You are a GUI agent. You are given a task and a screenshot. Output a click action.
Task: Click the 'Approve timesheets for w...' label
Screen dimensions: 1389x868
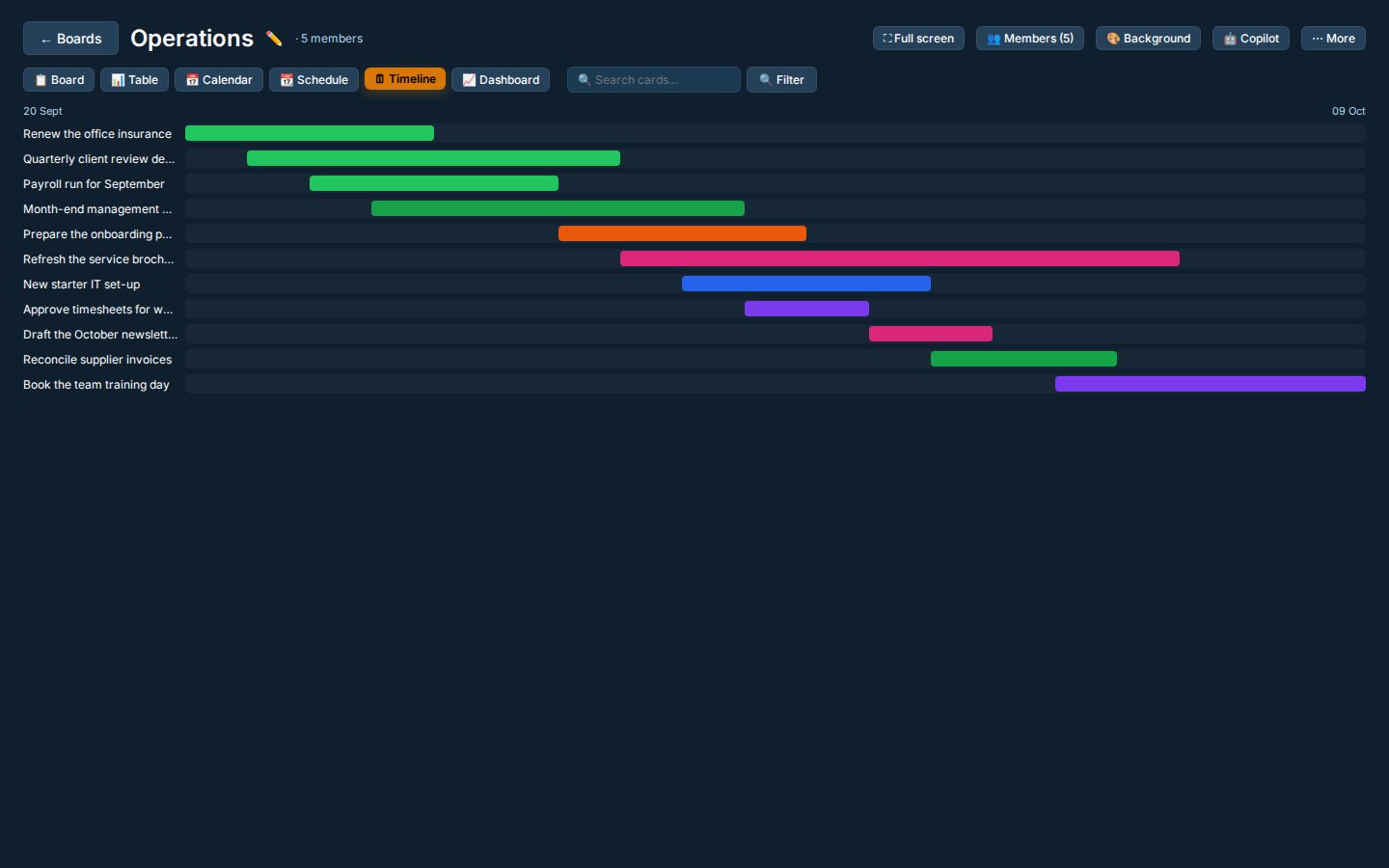click(98, 310)
